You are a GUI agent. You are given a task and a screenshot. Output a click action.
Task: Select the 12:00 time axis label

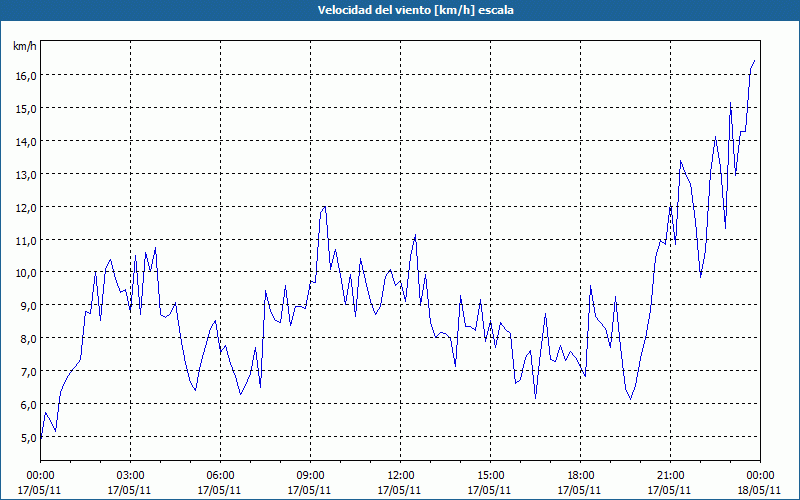(x=401, y=476)
